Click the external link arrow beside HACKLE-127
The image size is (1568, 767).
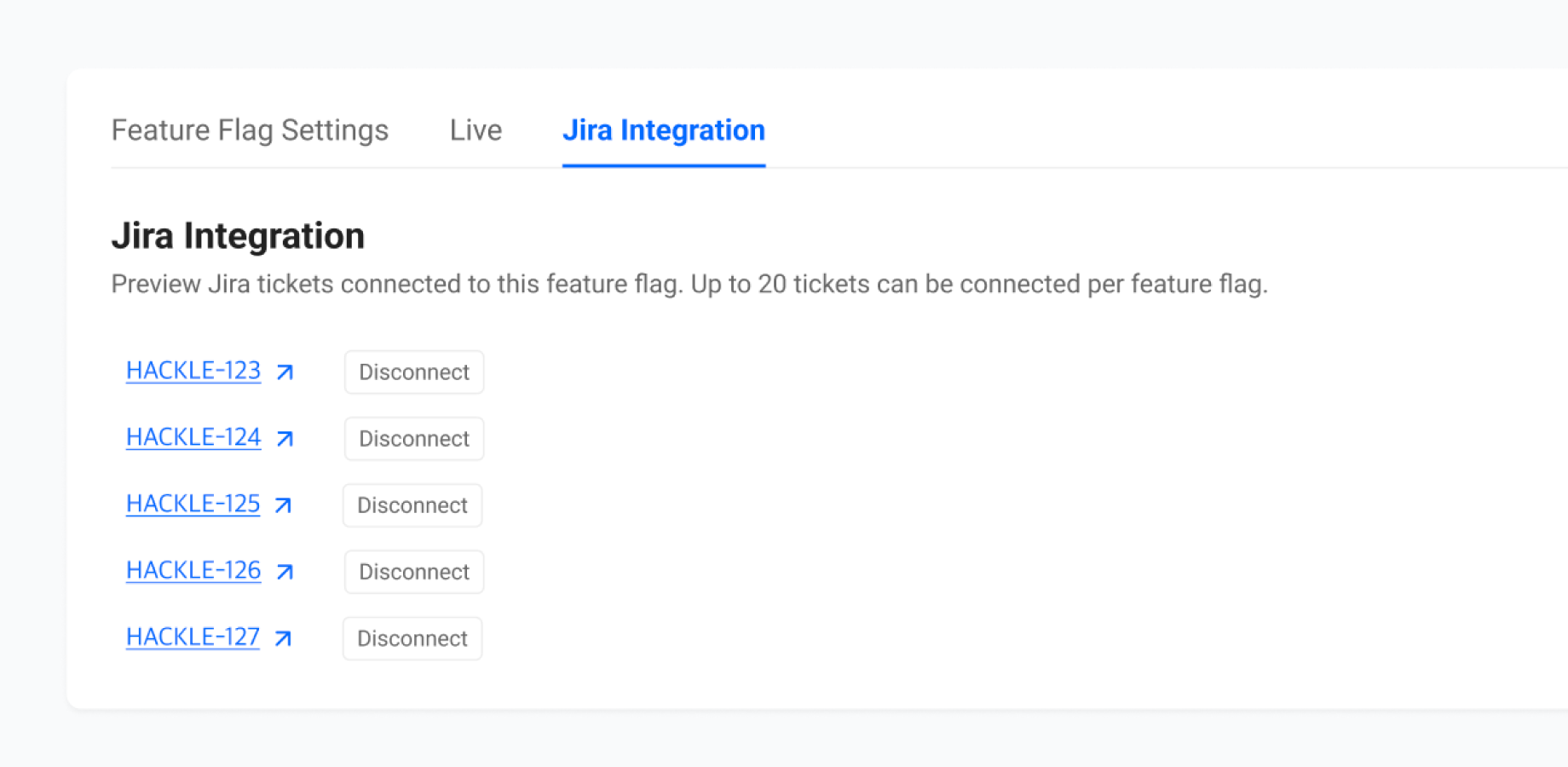[283, 638]
